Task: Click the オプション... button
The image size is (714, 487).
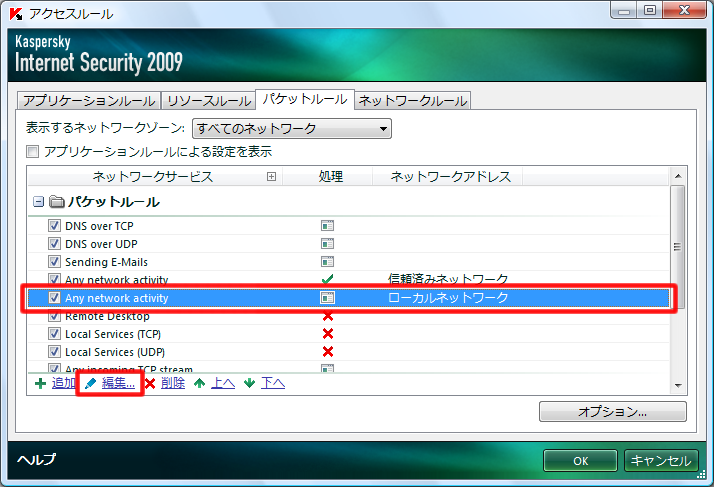Action: 612,411
